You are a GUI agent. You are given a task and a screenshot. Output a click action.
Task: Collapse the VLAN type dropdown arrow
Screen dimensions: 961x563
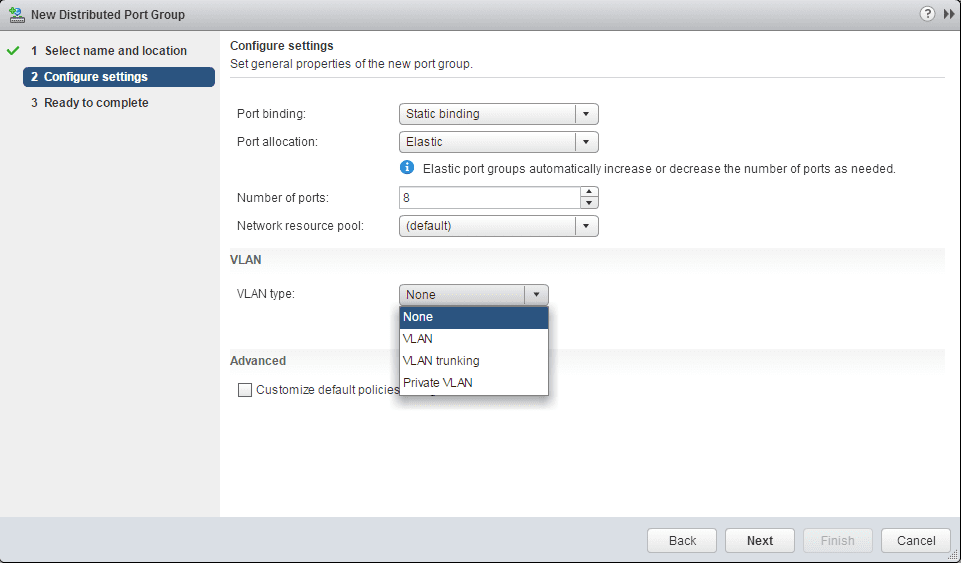click(536, 295)
